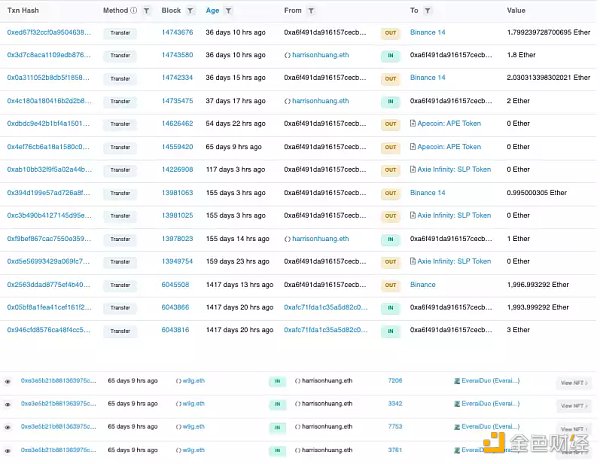Click IN badge in block 14743580 row
Viewport: 600px width, 464px height.
tap(390, 56)
